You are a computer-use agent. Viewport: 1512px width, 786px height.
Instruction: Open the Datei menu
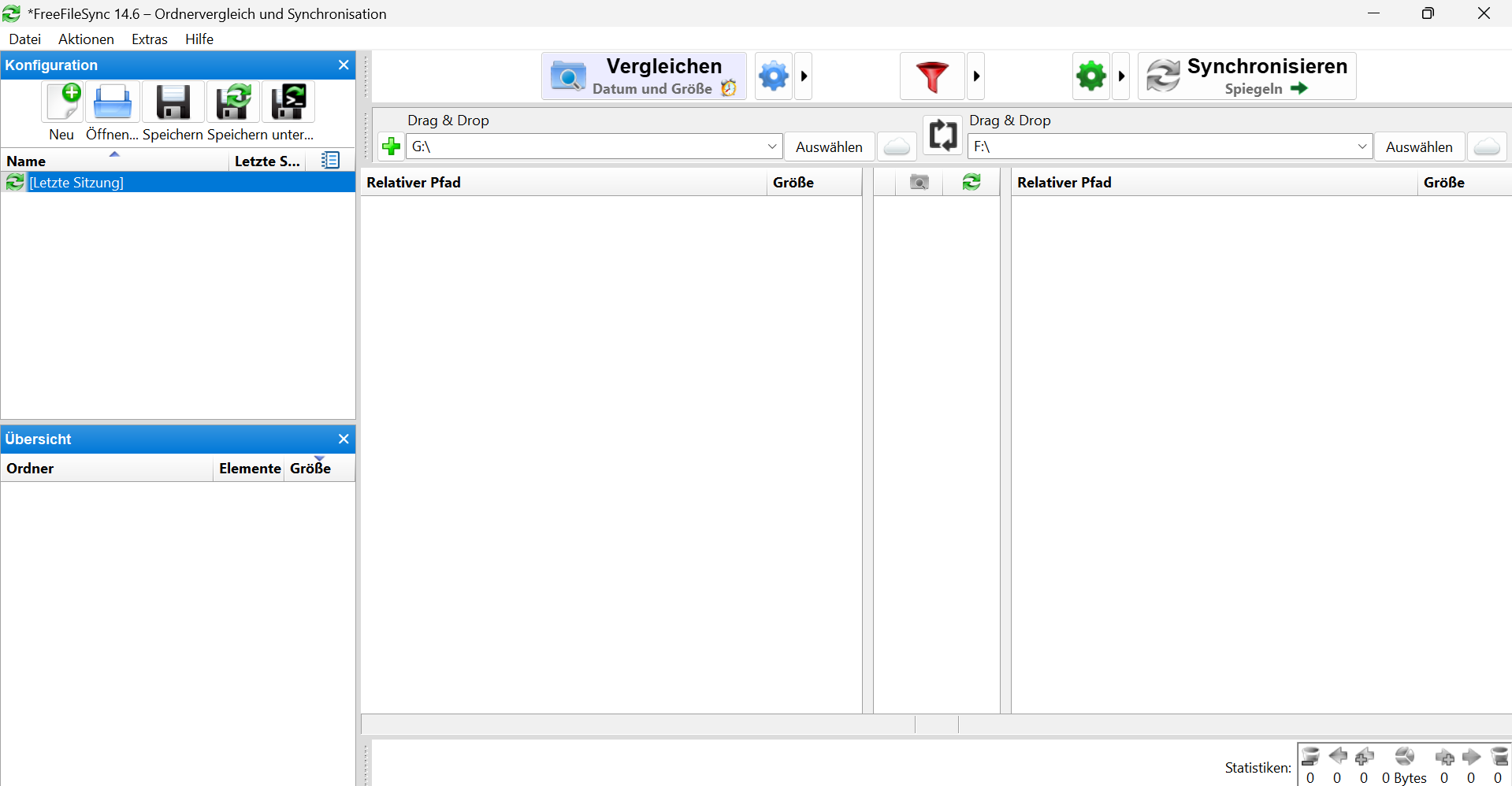(x=25, y=39)
